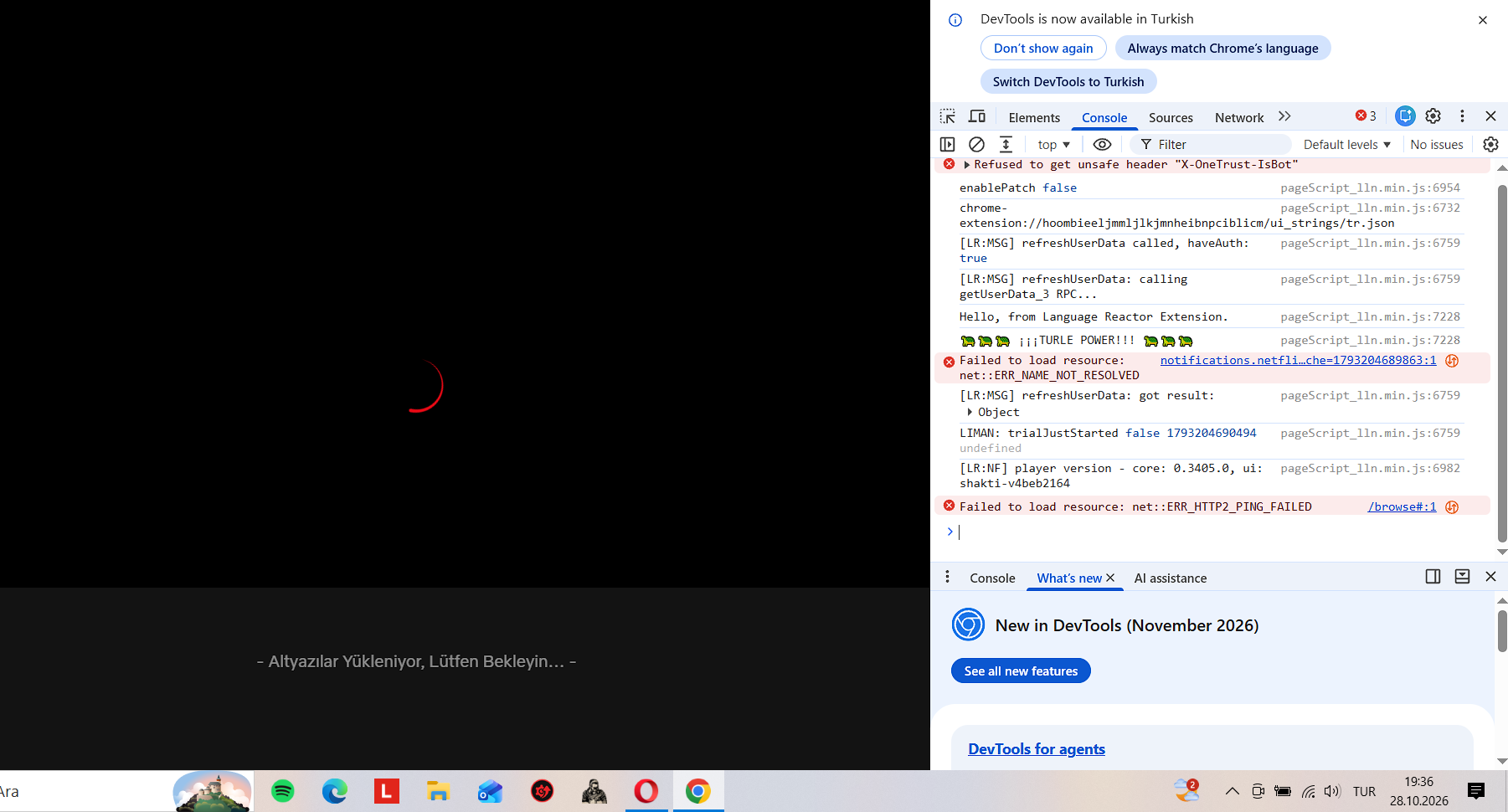Dismiss the Turkish language info banner
This screenshot has width=1508, height=812.
point(1483,20)
